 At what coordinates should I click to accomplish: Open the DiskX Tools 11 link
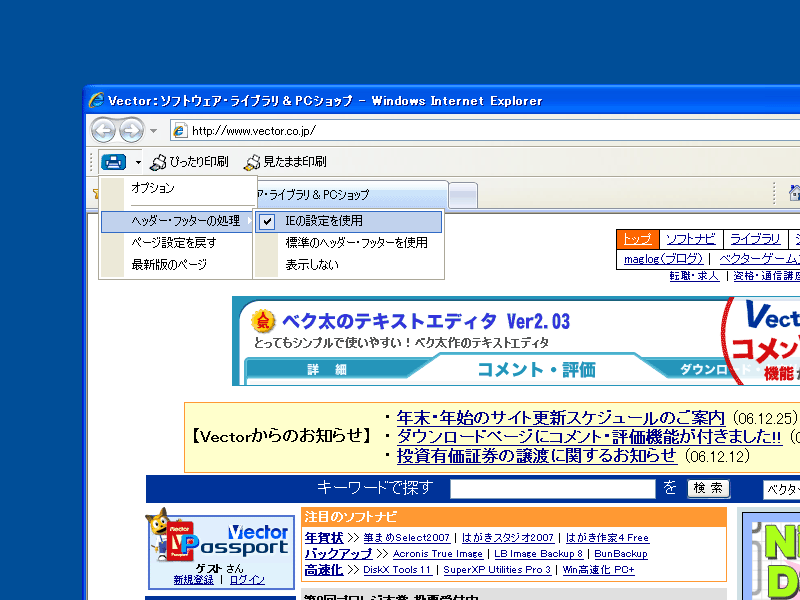pos(397,570)
